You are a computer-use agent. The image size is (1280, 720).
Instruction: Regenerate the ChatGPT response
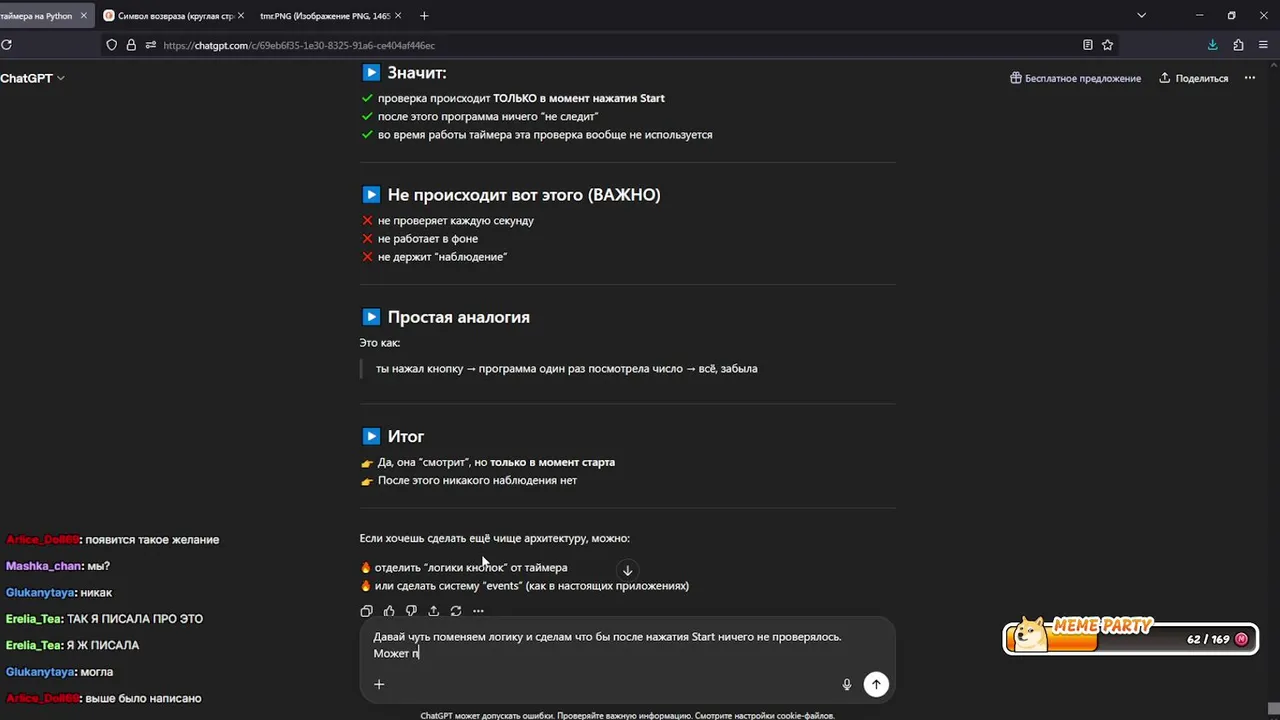(x=456, y=611)
